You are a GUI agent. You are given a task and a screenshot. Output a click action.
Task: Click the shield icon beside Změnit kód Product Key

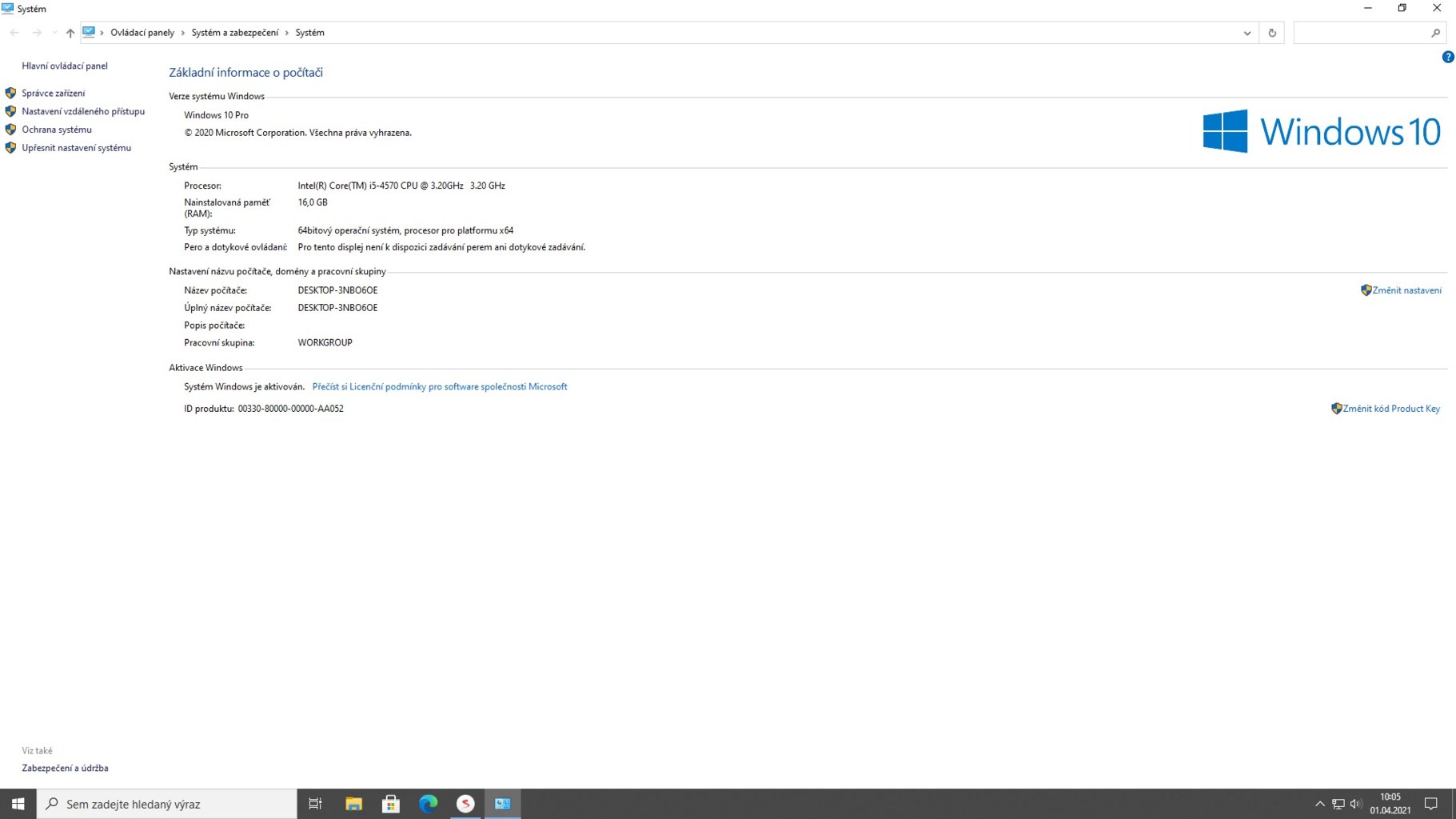tap(1337, 409)
